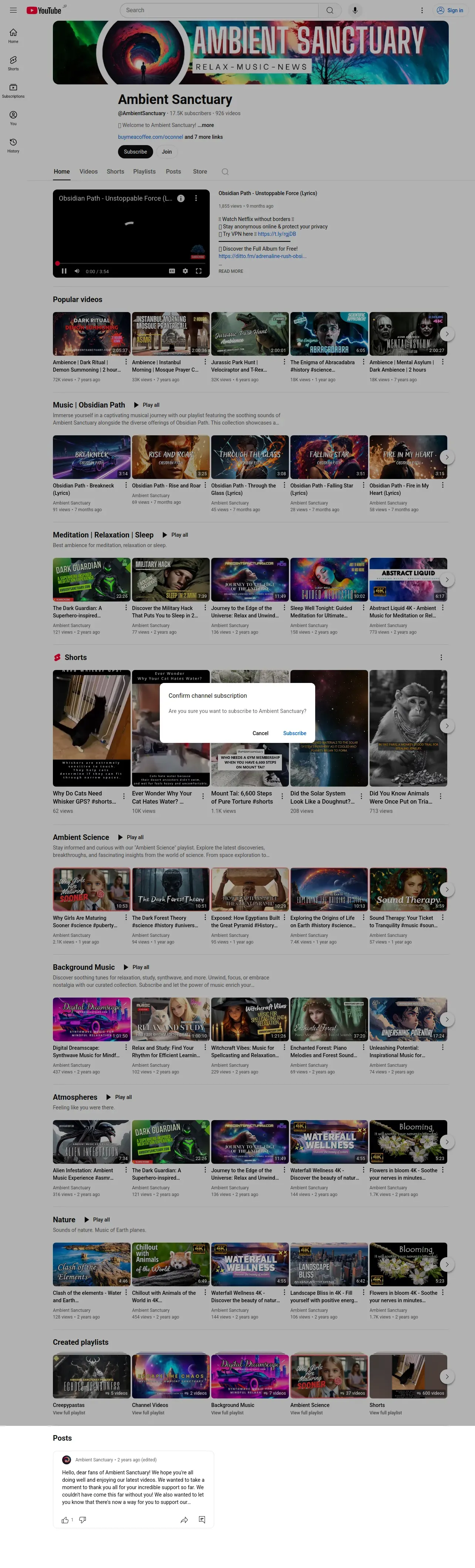
Task: Enter fullscreen on the featured video
Action: click(198, 271)
